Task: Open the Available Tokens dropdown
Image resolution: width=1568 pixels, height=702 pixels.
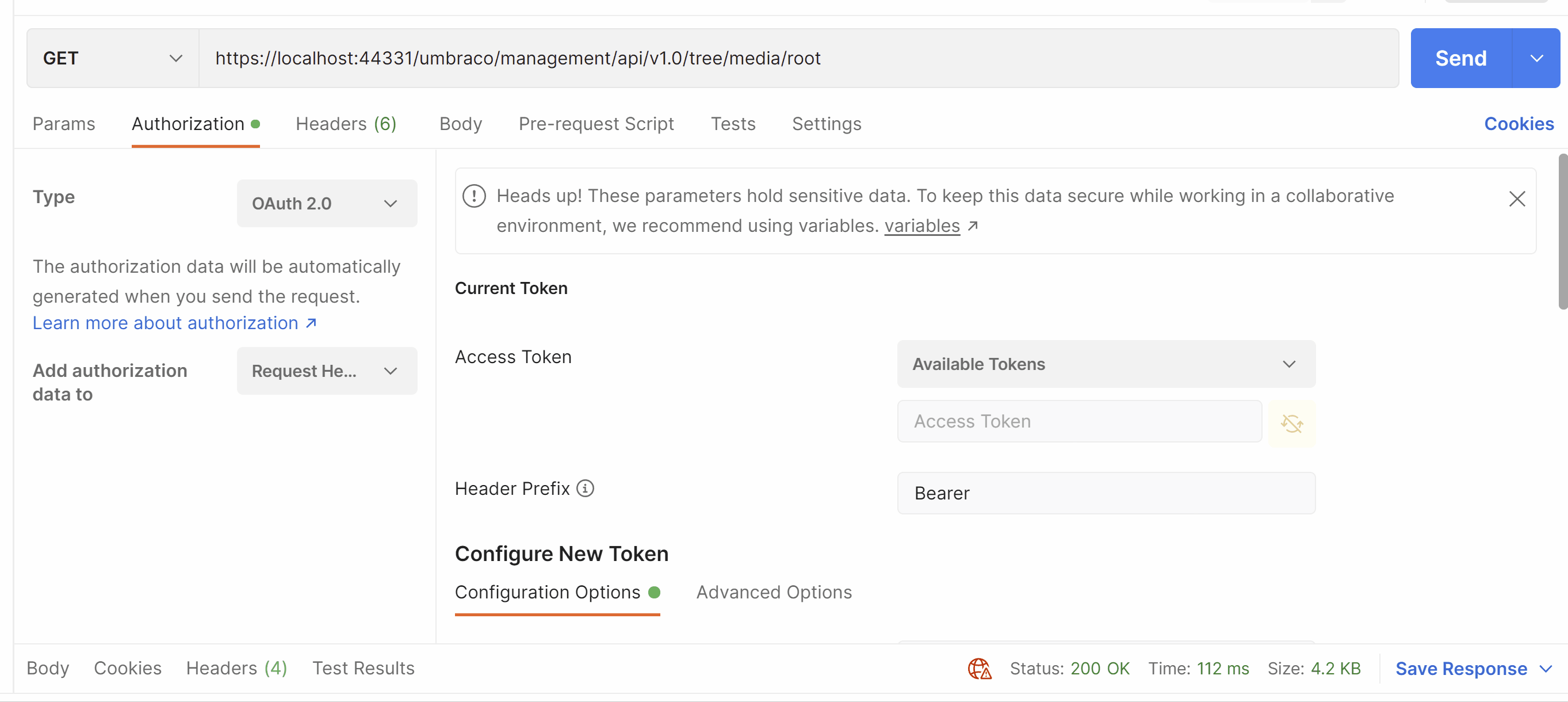Action: [x=1106, y=364]
